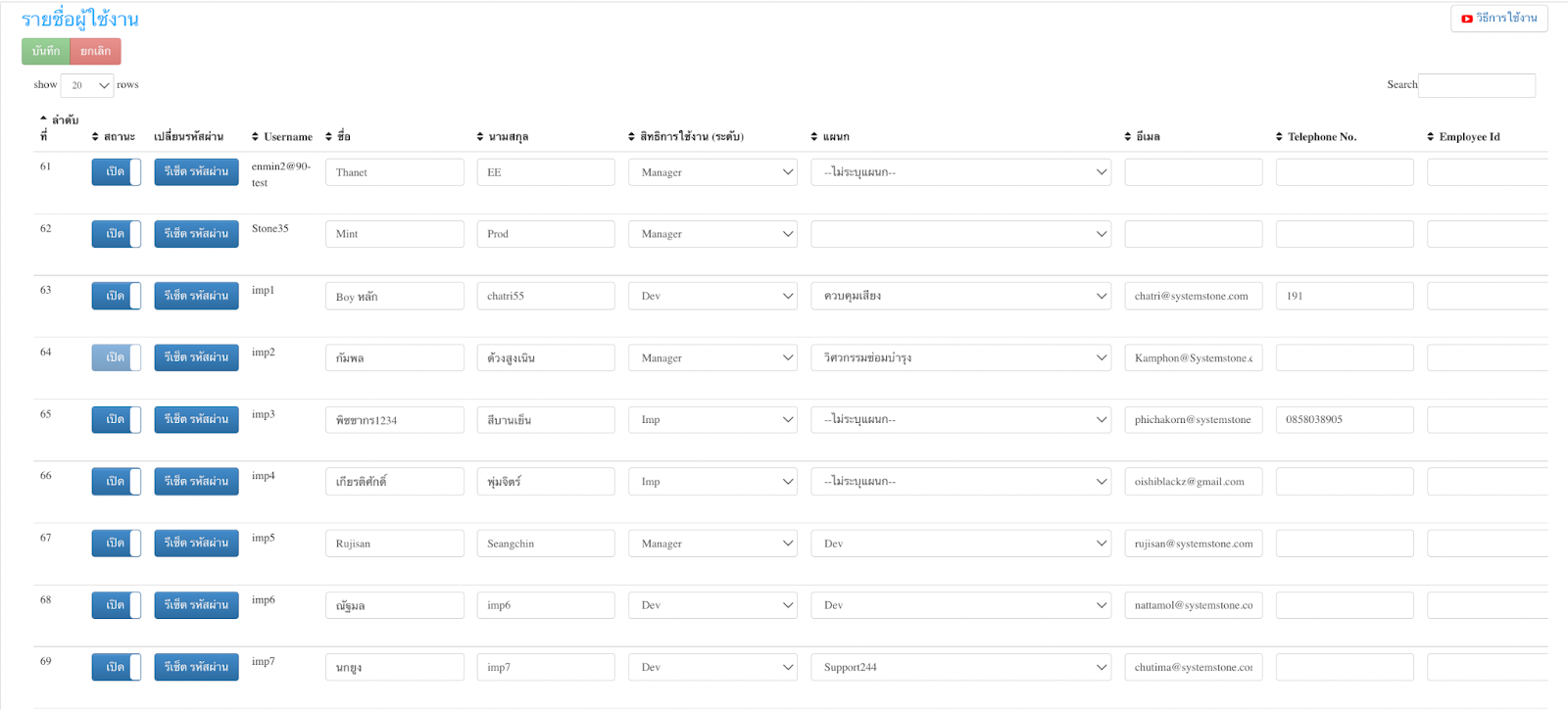Toggle status switch for user imp7
This screenshot has width=1568, height=710.
[x=117, y=667]
